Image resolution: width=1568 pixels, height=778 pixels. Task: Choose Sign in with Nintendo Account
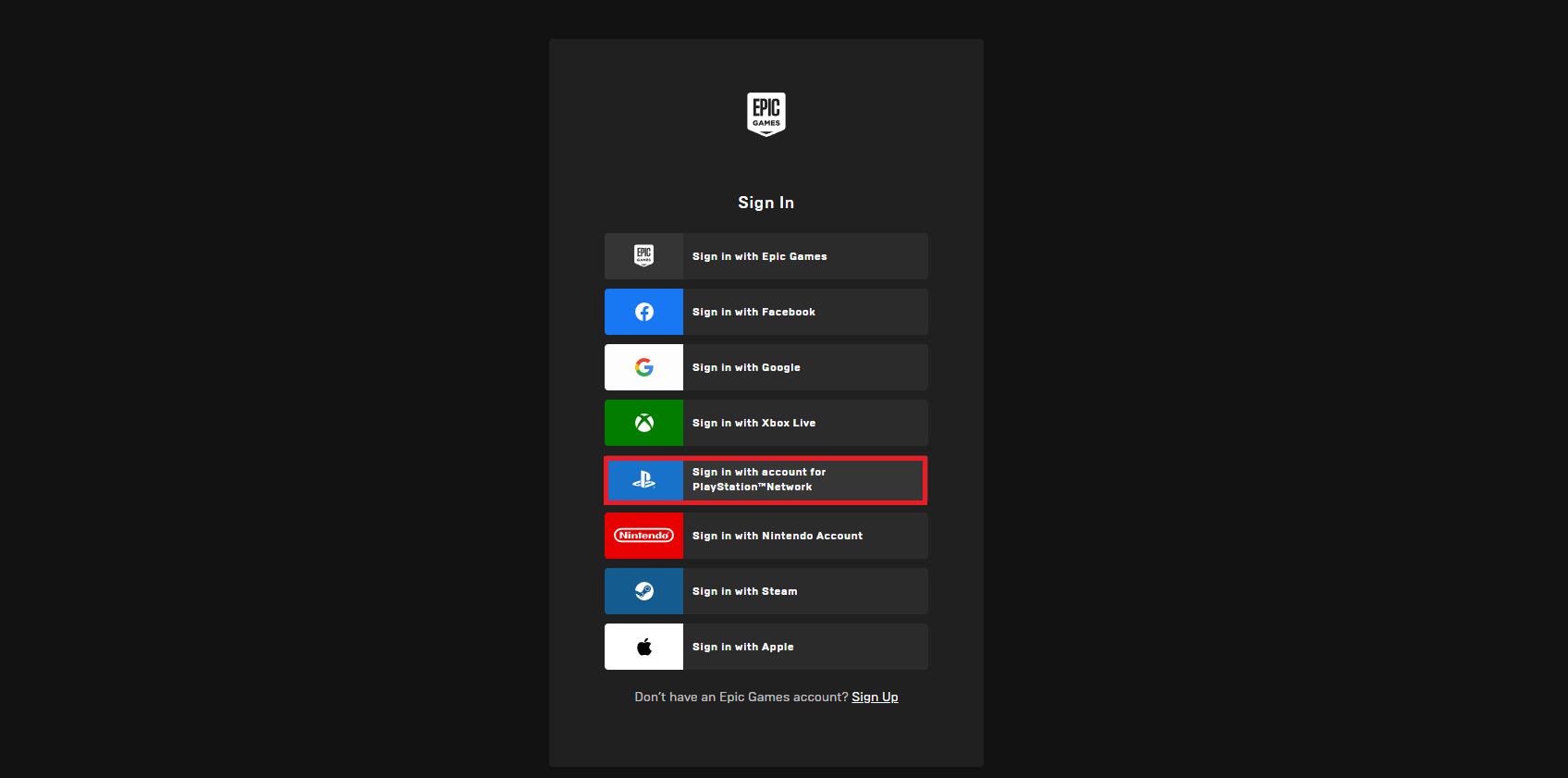[766, 536]
